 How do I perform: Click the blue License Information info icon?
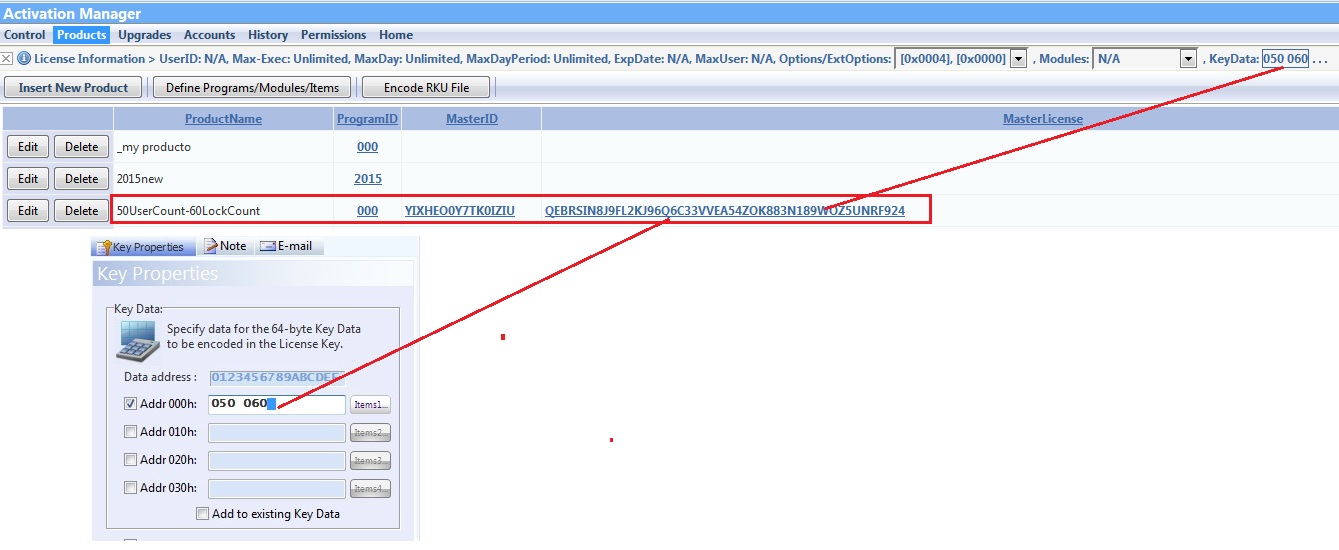pos(24,59)
